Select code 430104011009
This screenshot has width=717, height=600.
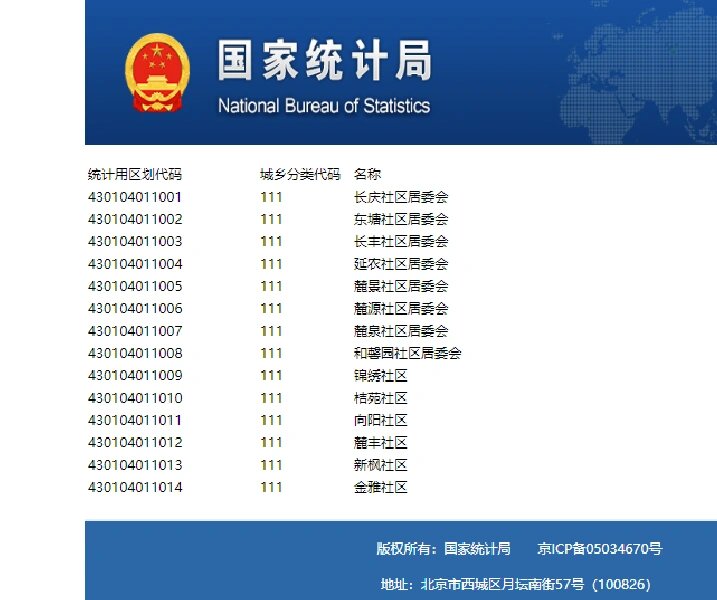(x=135, y=375)
